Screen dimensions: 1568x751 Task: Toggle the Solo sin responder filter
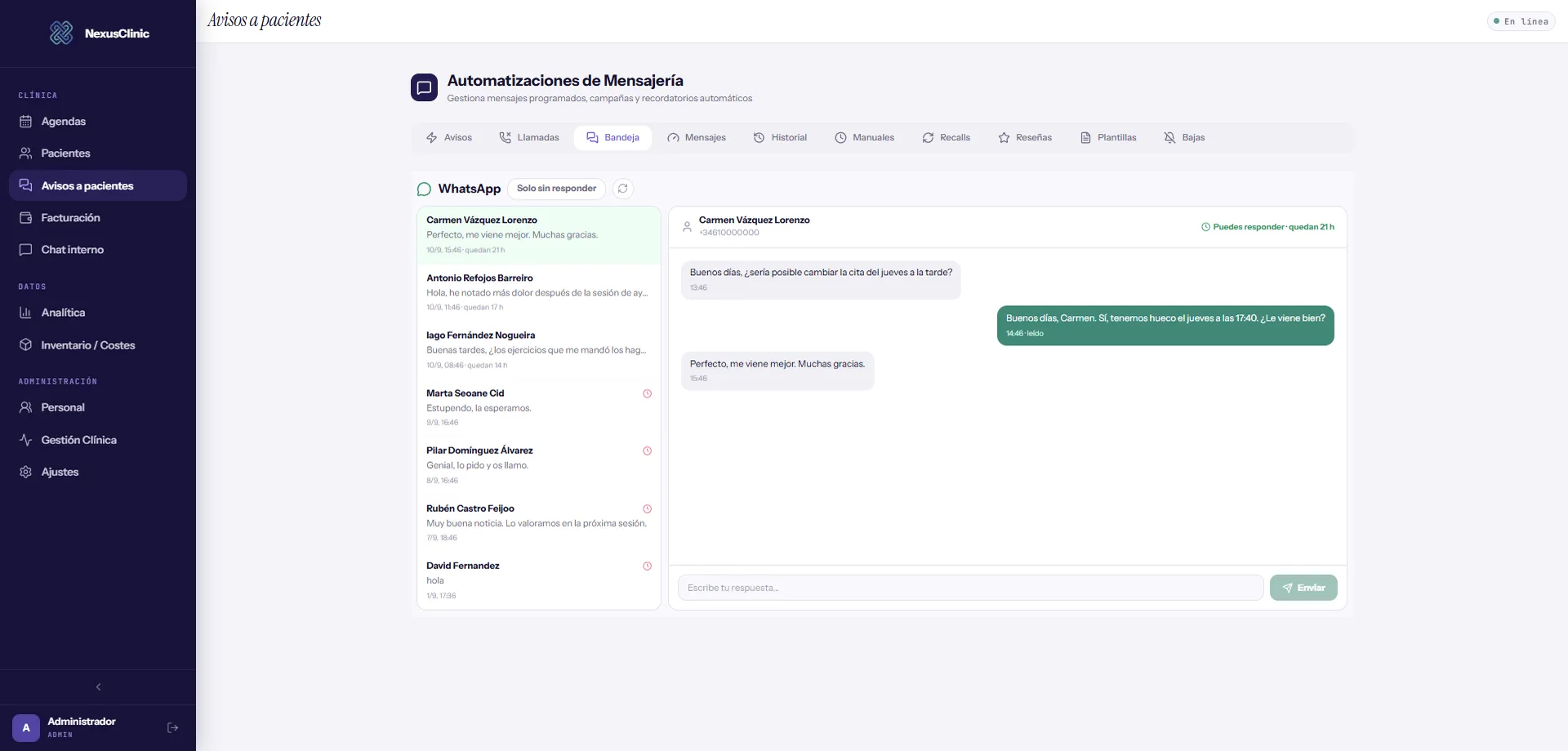click(556, 189)
